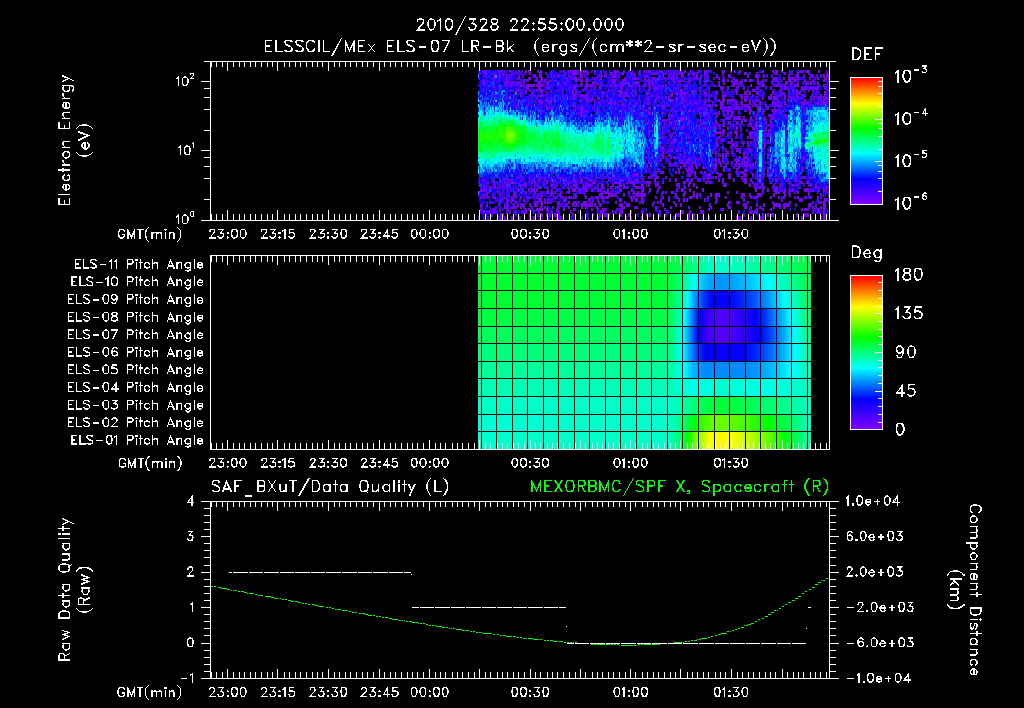1024x708 pixels.
Task: Click the 6.0e+03 tick on the distance axis
Action: (x=875, y=536)
